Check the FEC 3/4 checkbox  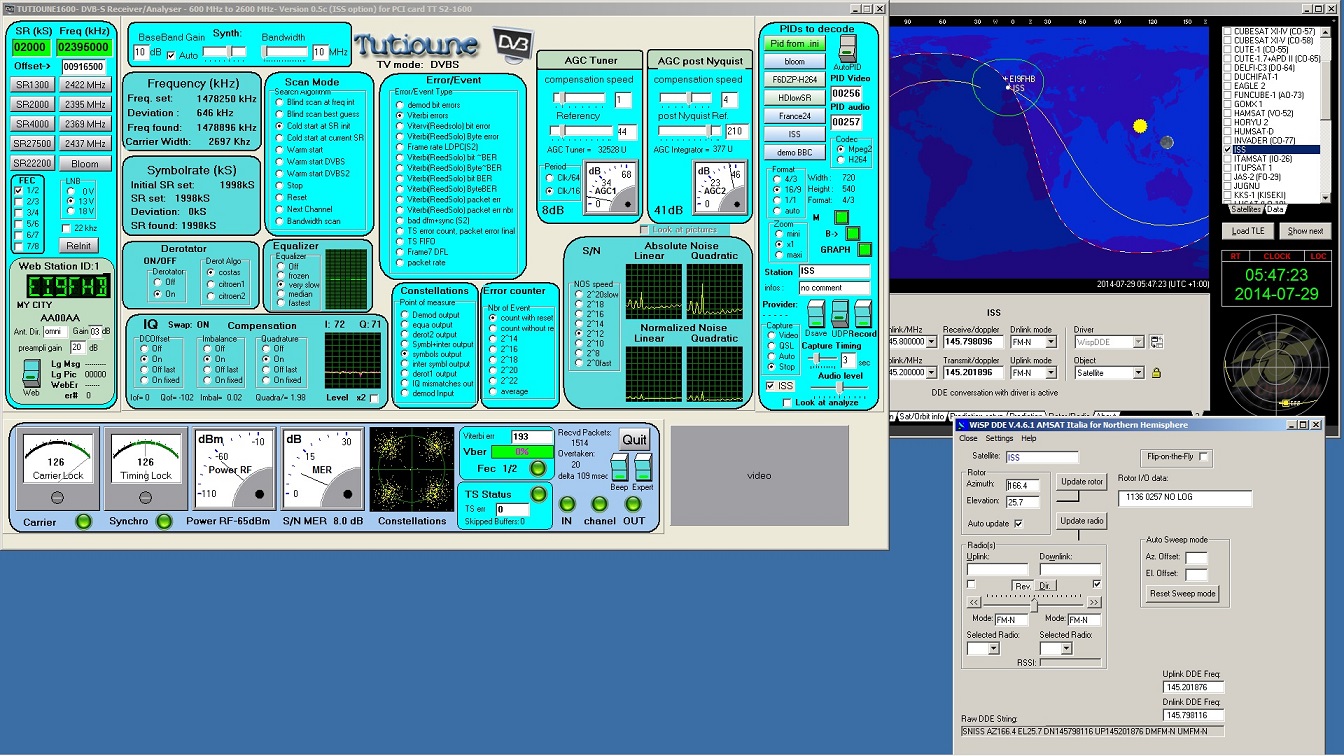pyautogui.click(x=19, y=212)
